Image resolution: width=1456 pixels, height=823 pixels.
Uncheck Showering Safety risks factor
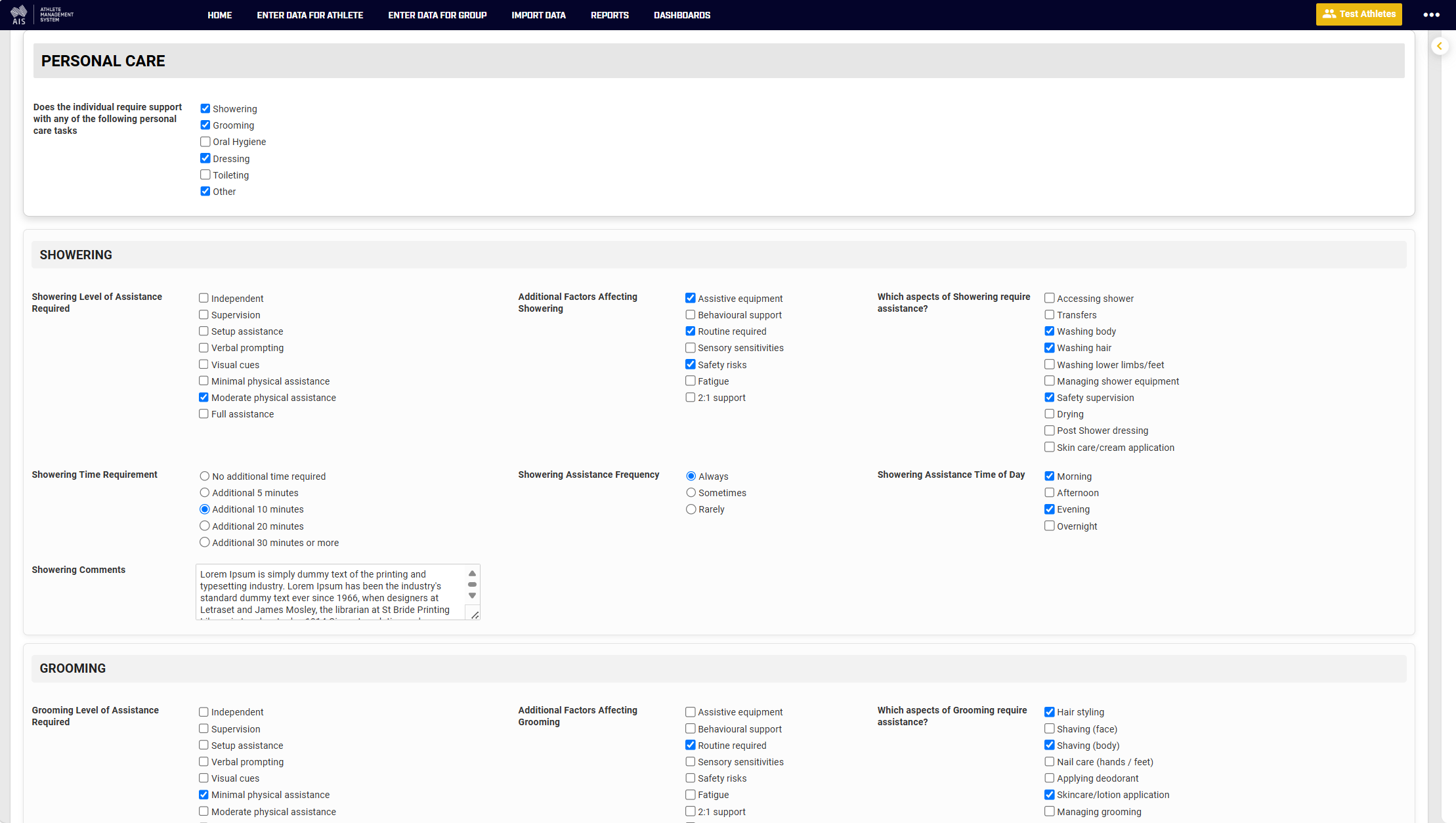click(691, 364)
